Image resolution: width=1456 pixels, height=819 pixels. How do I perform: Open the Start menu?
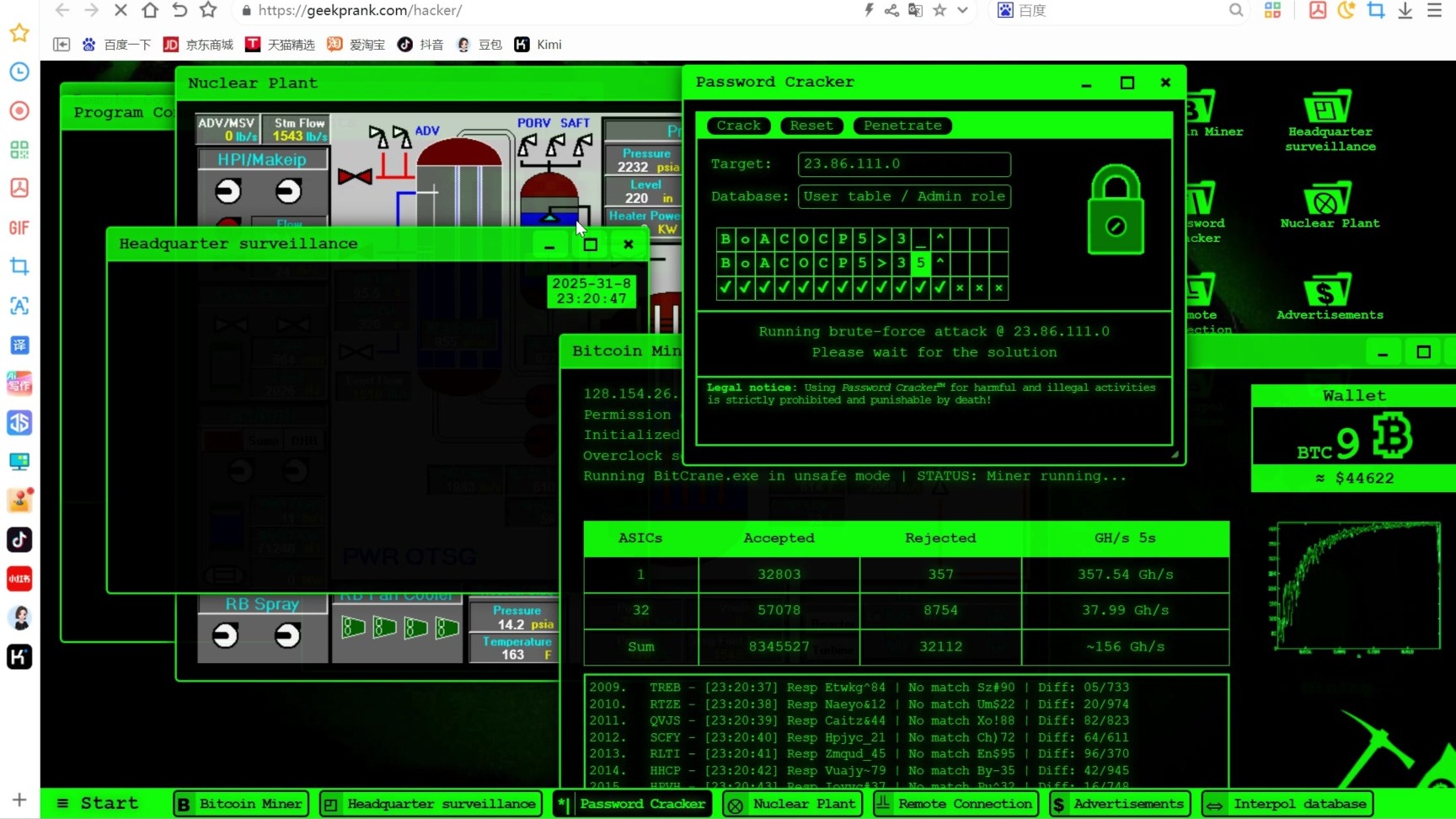tap(98, 804)
